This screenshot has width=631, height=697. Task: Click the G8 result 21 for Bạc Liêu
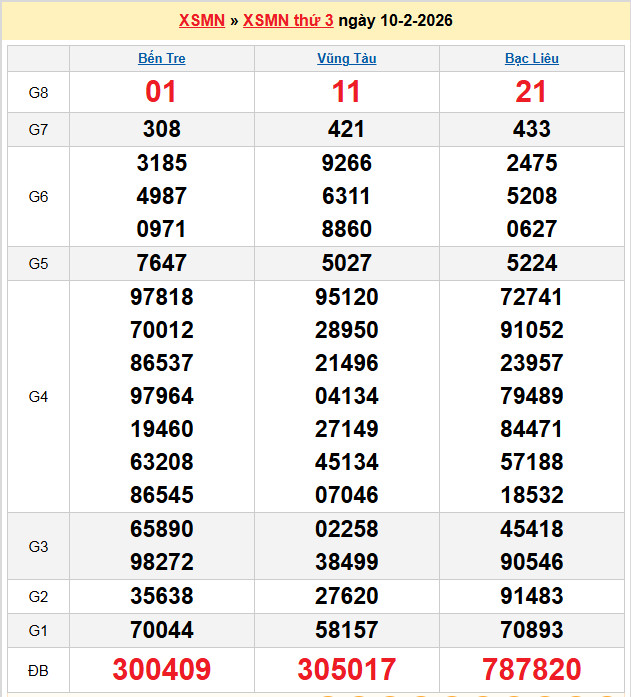531,92
